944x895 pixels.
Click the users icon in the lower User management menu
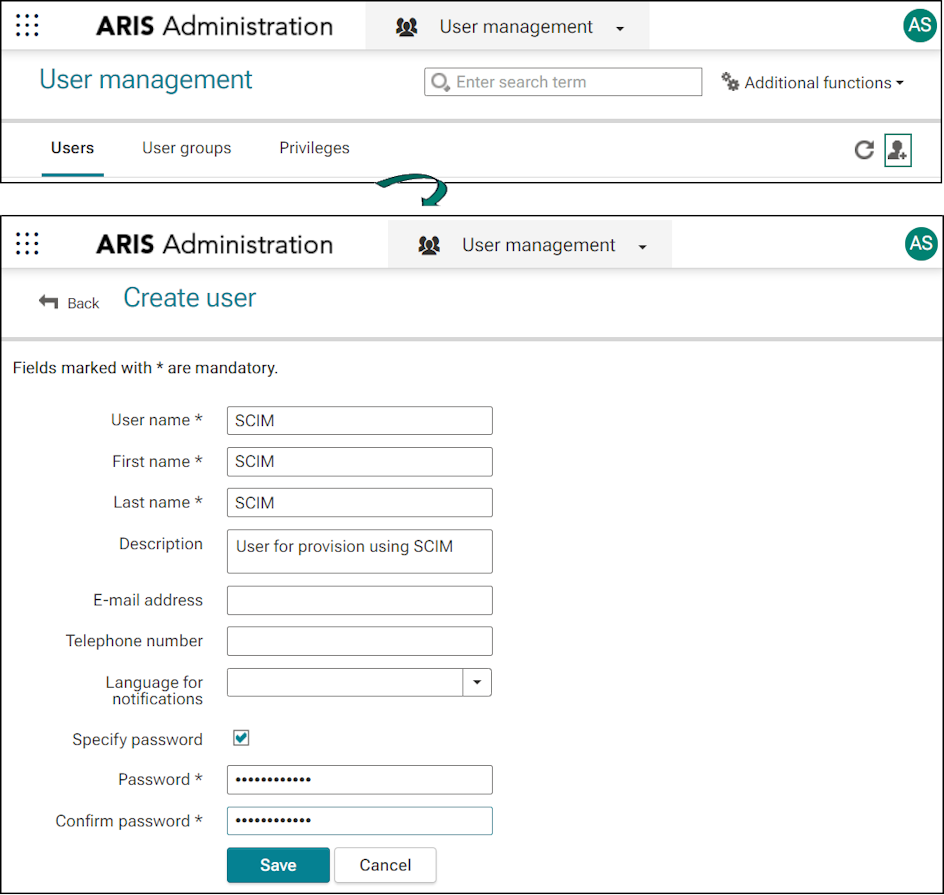coord(429,245)
